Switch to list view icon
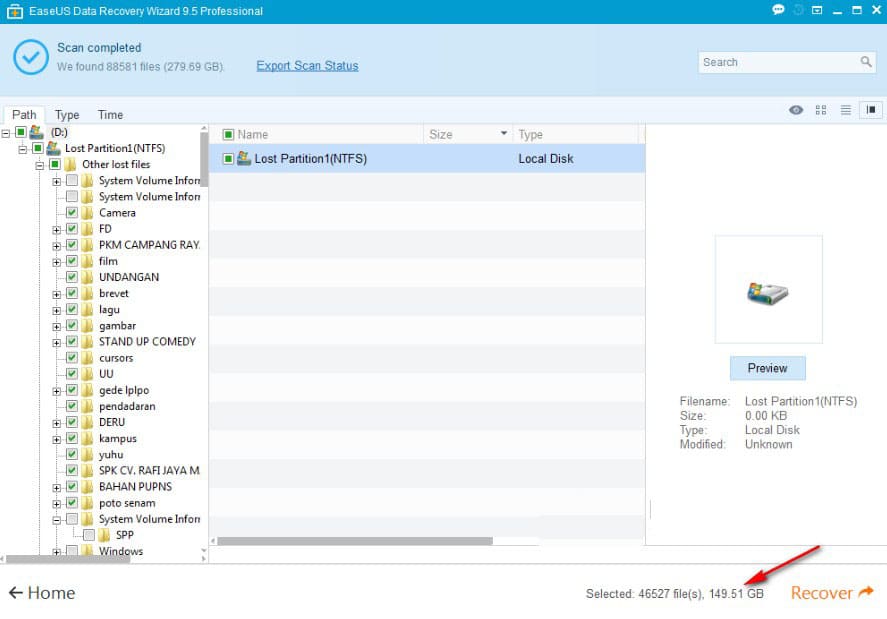The width and height of the screenshot is (887, 619). 846,110
